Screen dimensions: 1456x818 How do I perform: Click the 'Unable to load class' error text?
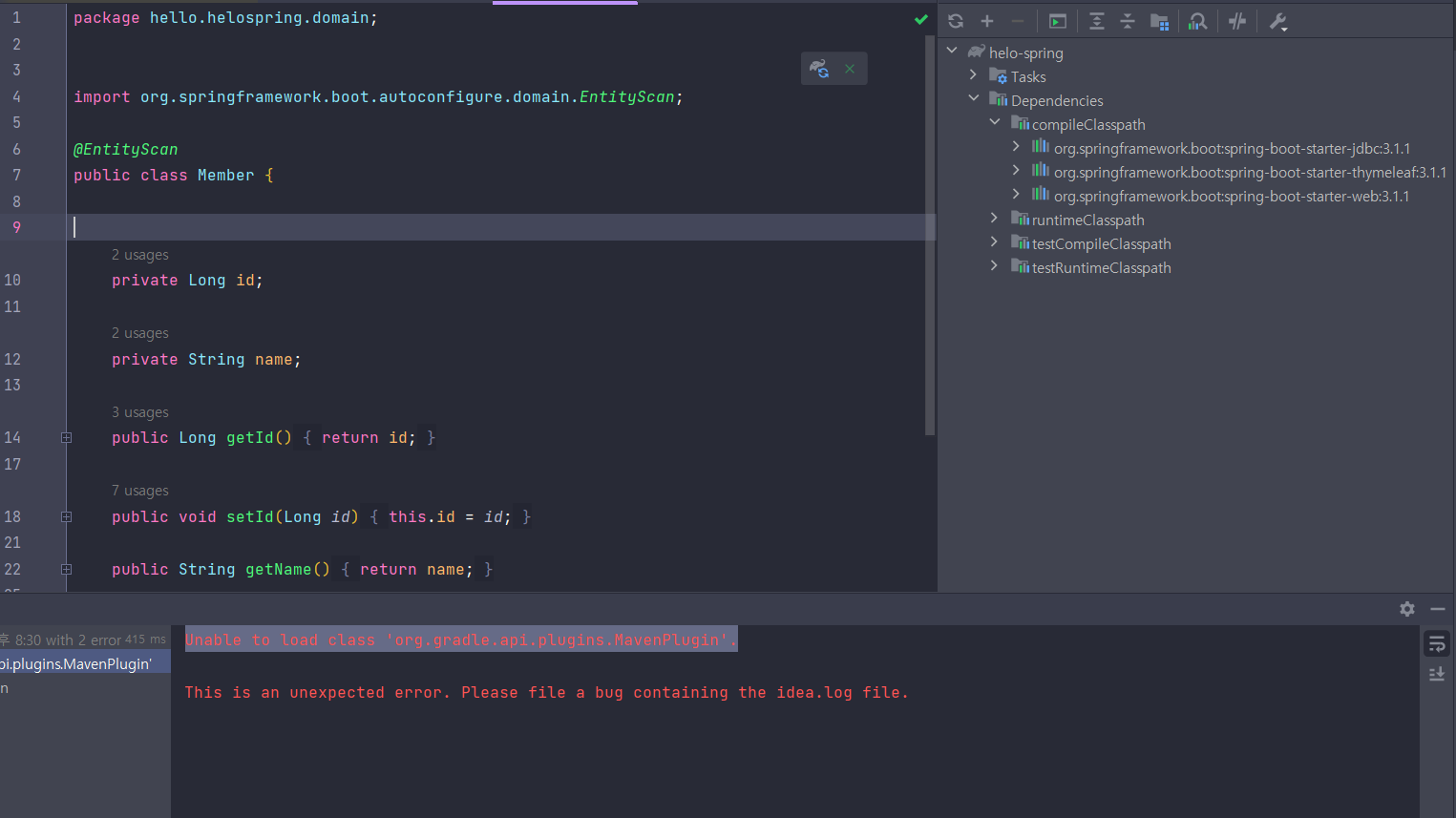(461, 640)
